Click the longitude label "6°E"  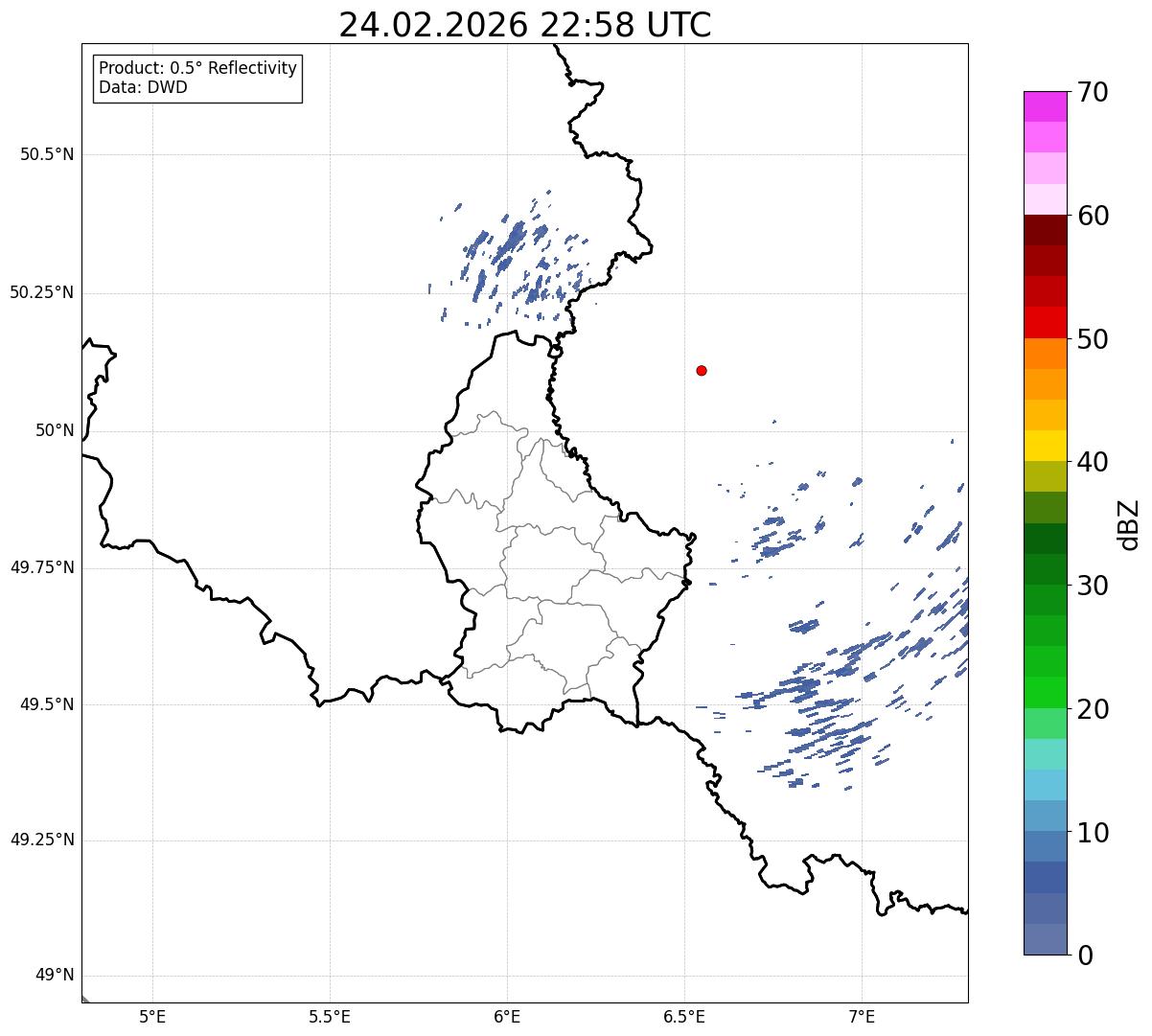507,1017
